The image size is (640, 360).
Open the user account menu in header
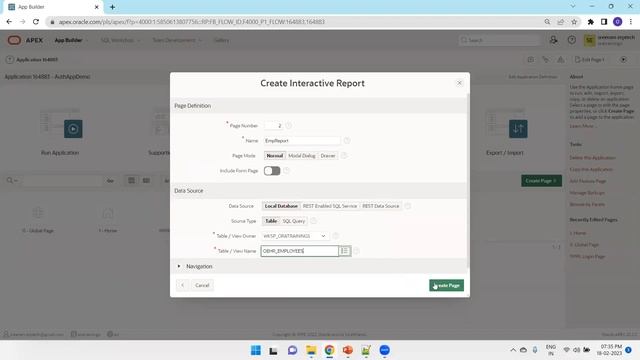(610, 40)
